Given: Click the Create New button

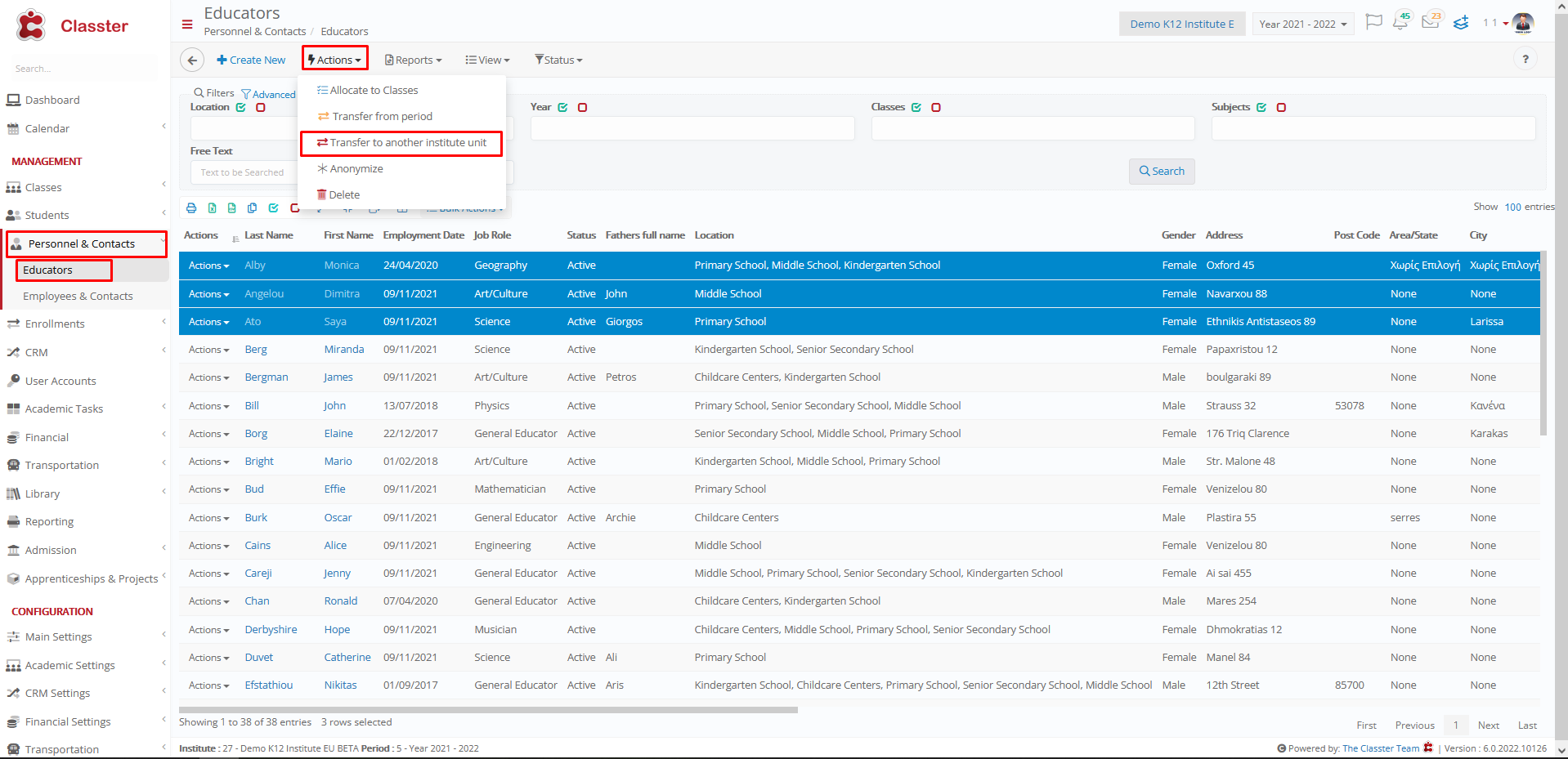Looking at the screenshot, I should coord(251,60).
